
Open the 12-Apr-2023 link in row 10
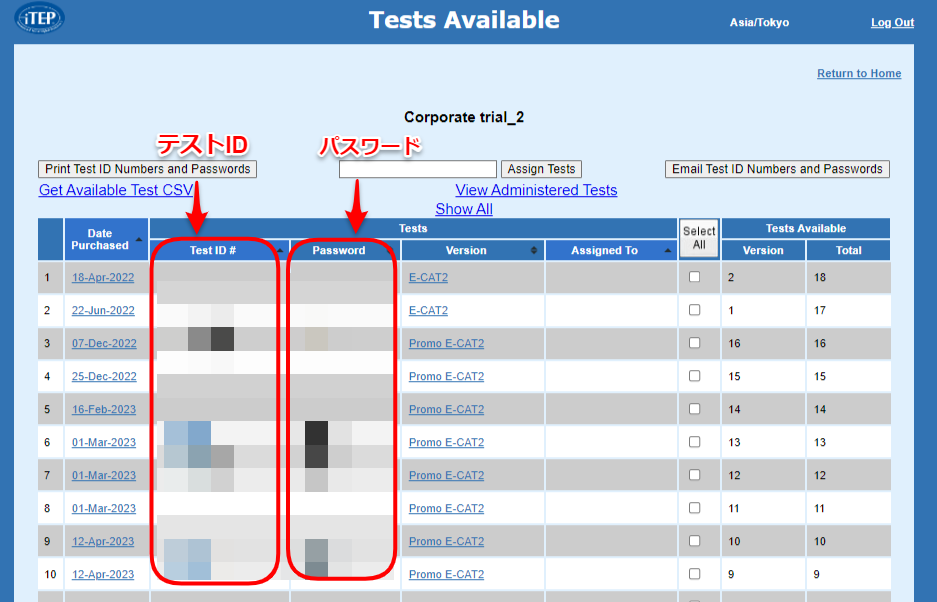103,575
